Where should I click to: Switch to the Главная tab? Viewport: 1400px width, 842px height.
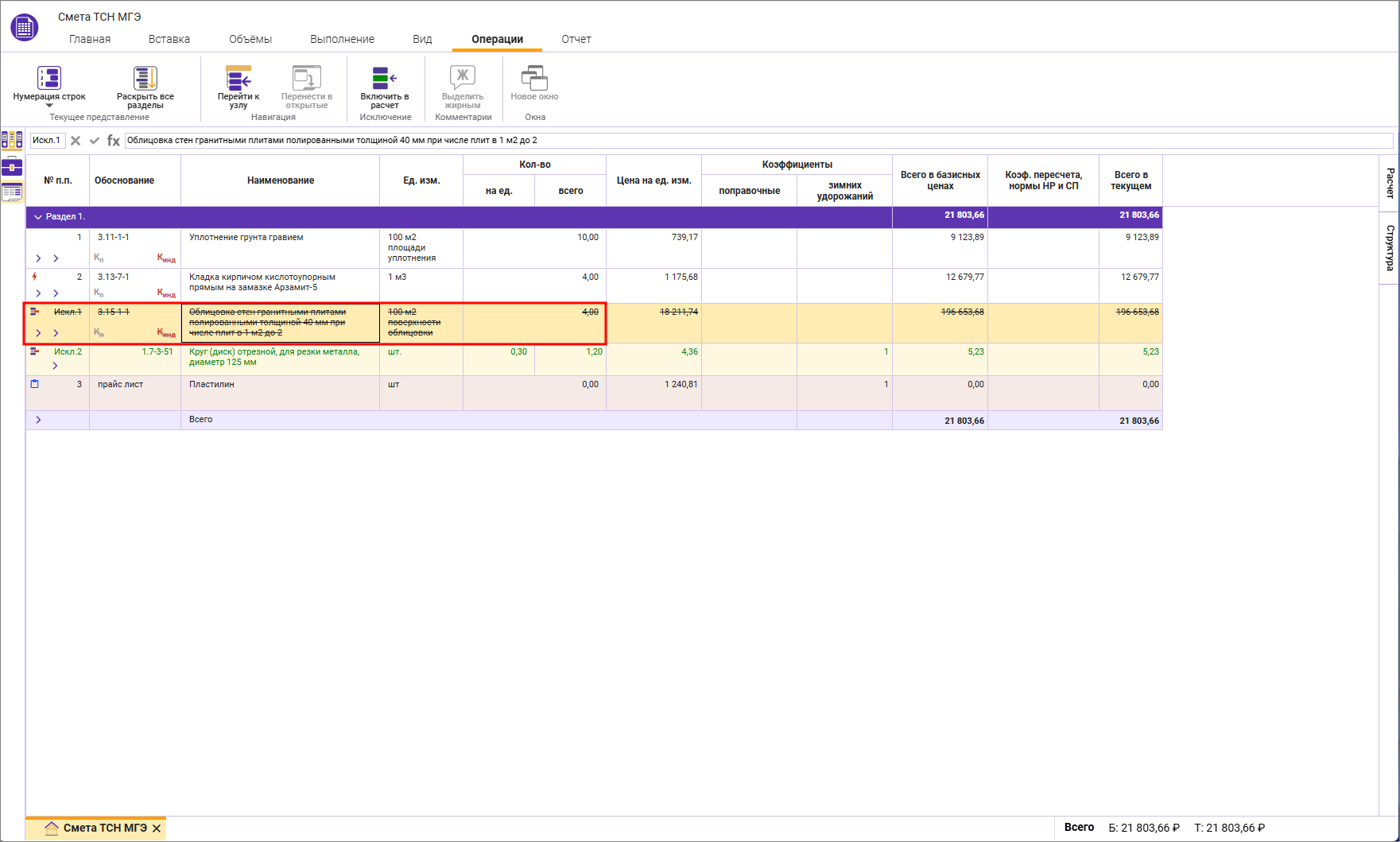pyautogui.click(x=90, y=39)
